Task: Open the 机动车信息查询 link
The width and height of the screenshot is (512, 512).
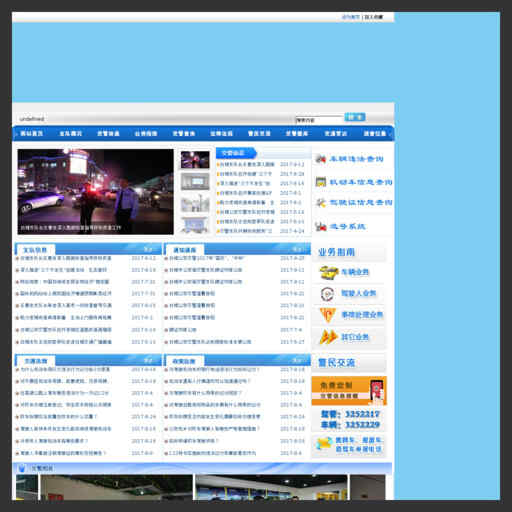Action: (361, 182)
